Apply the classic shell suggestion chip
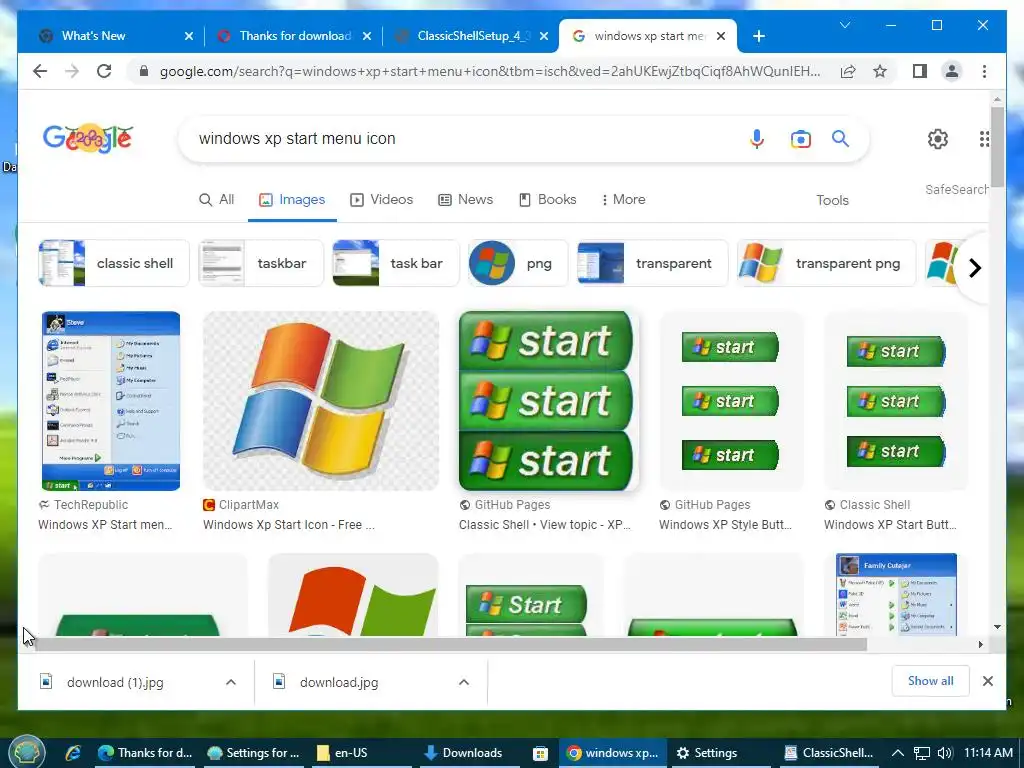The image size is (1024, 768). click(x=114, y=263)
